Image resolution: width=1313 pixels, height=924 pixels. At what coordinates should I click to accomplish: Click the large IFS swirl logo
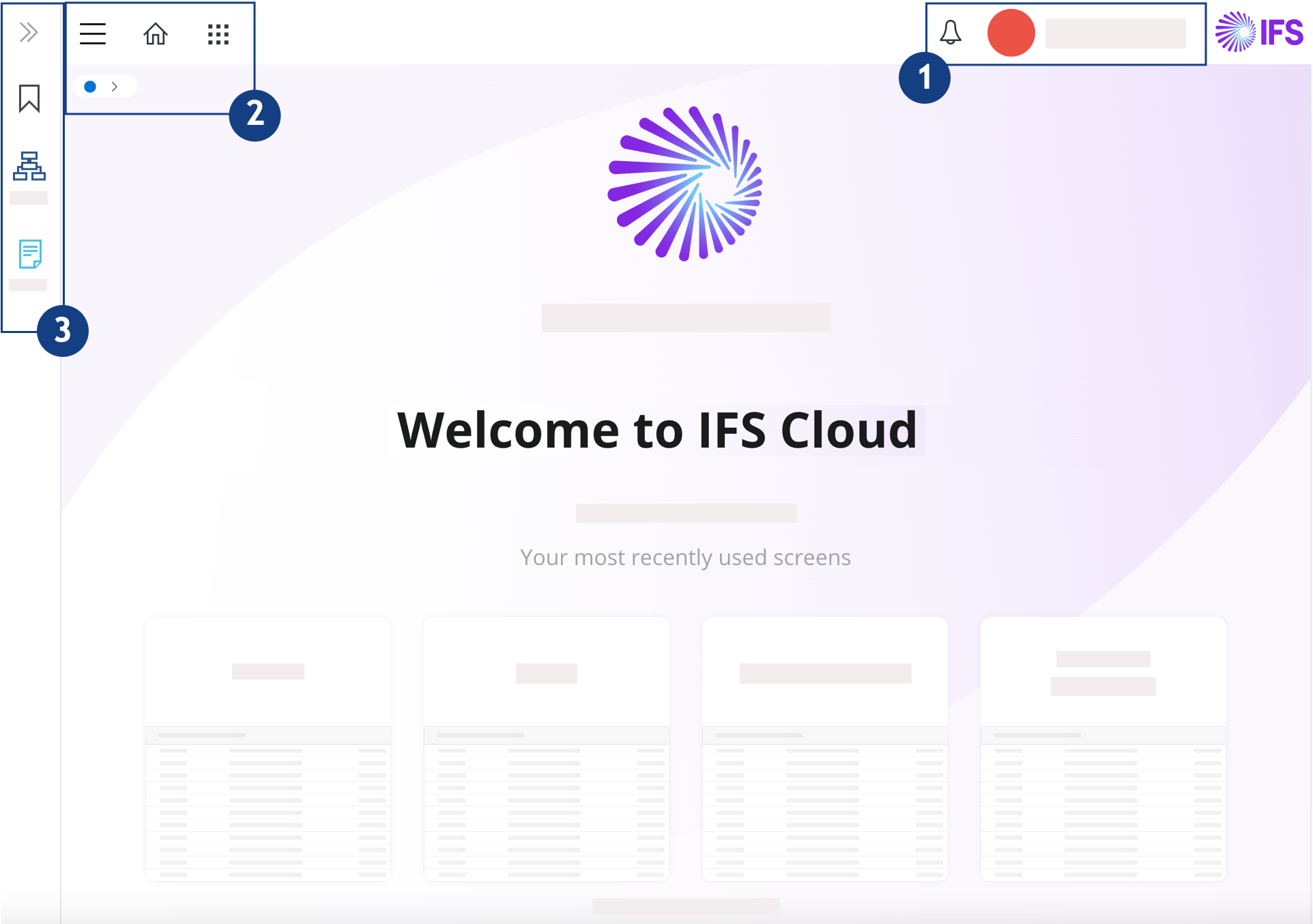pos(685,184)
